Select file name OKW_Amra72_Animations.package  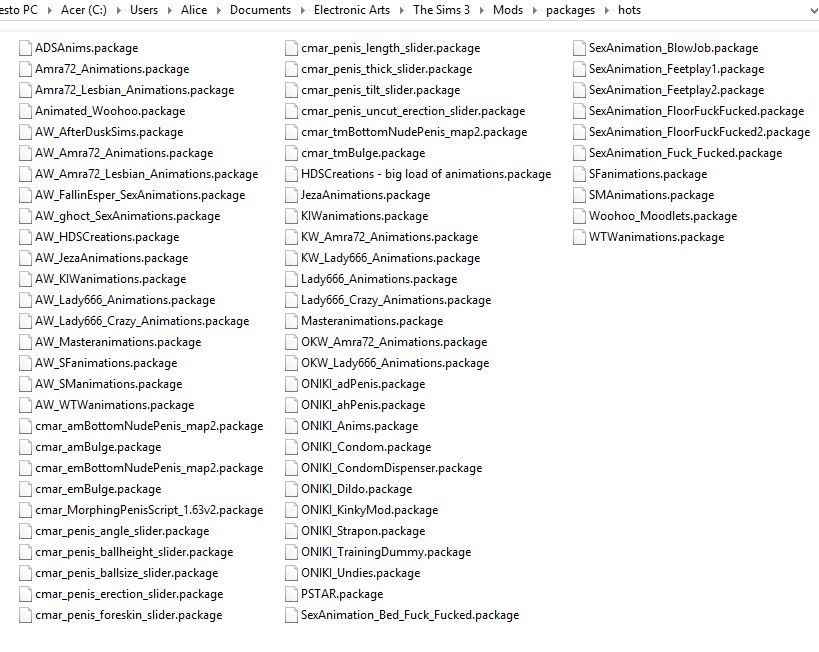394,342
